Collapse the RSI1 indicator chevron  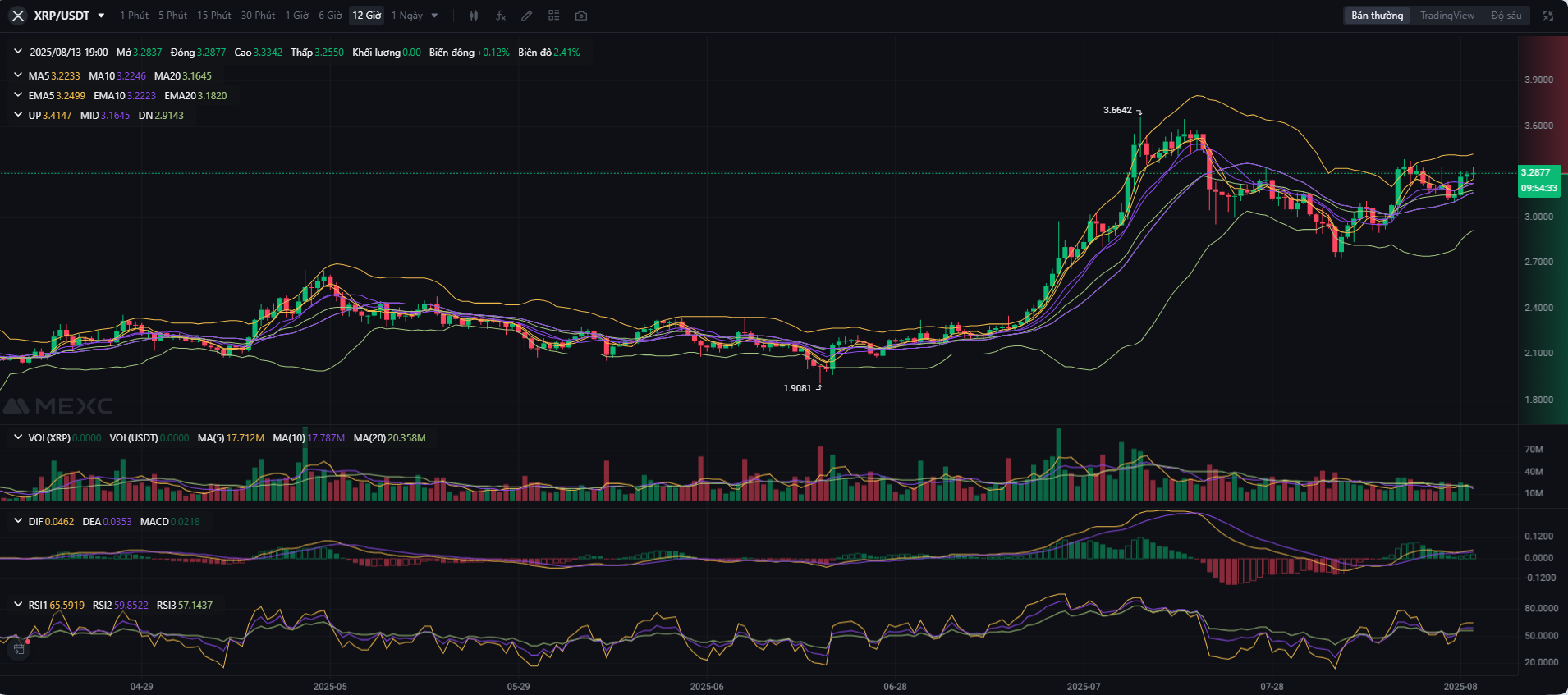[18, 605]
